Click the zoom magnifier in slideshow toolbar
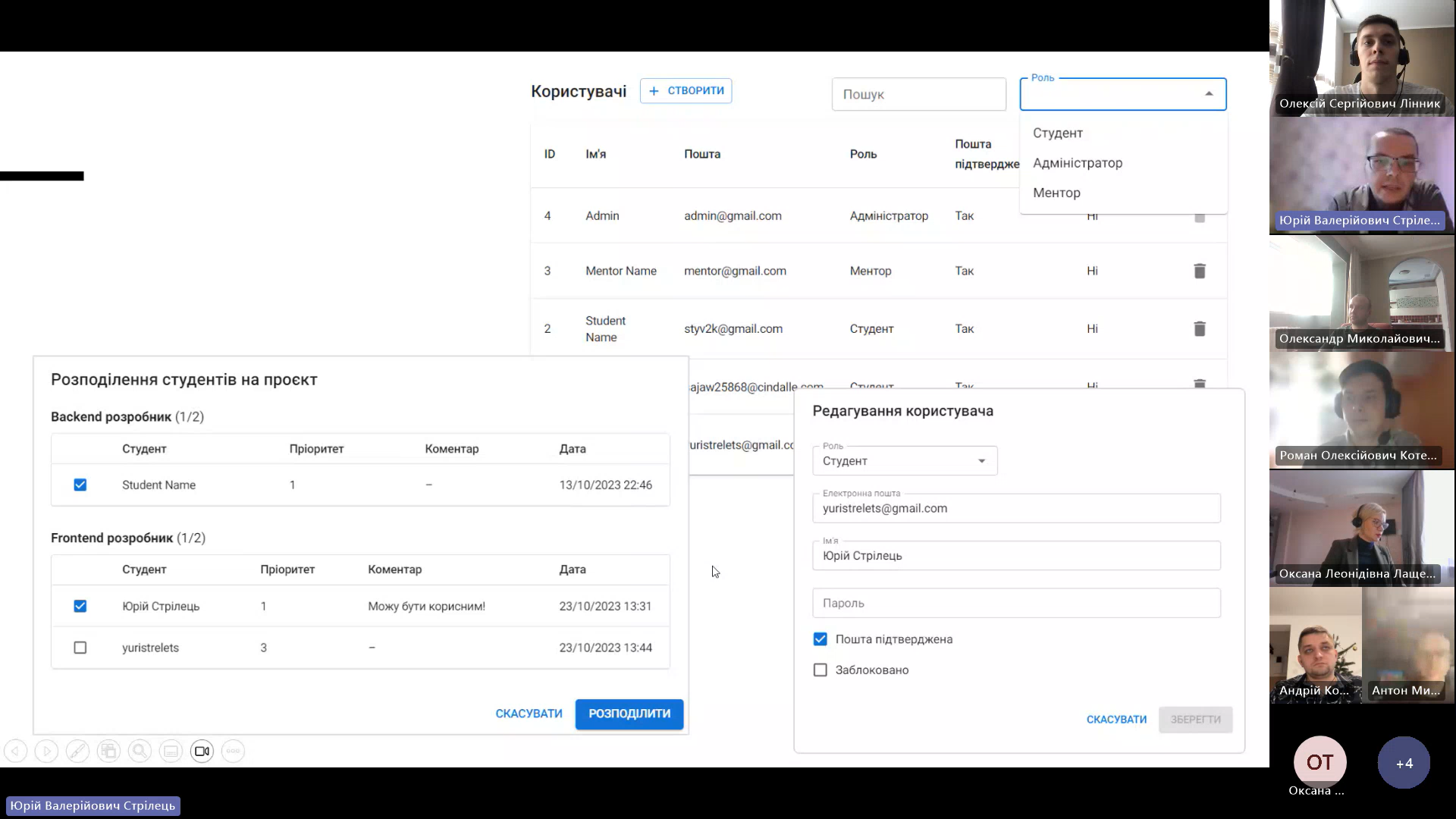 tap(140, 752)
